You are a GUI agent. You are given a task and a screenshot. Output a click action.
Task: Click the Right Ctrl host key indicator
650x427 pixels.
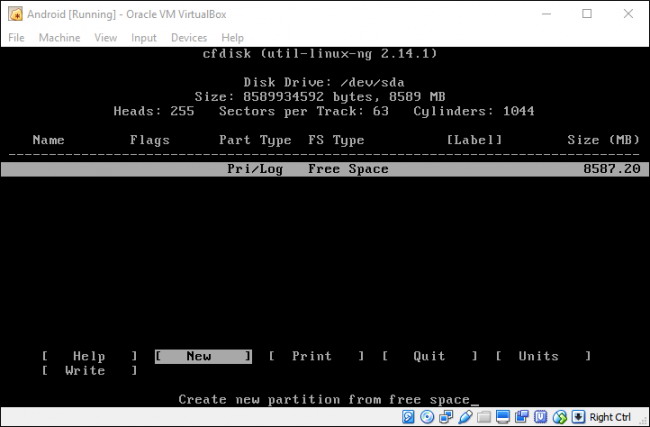(x=609, y=417)
